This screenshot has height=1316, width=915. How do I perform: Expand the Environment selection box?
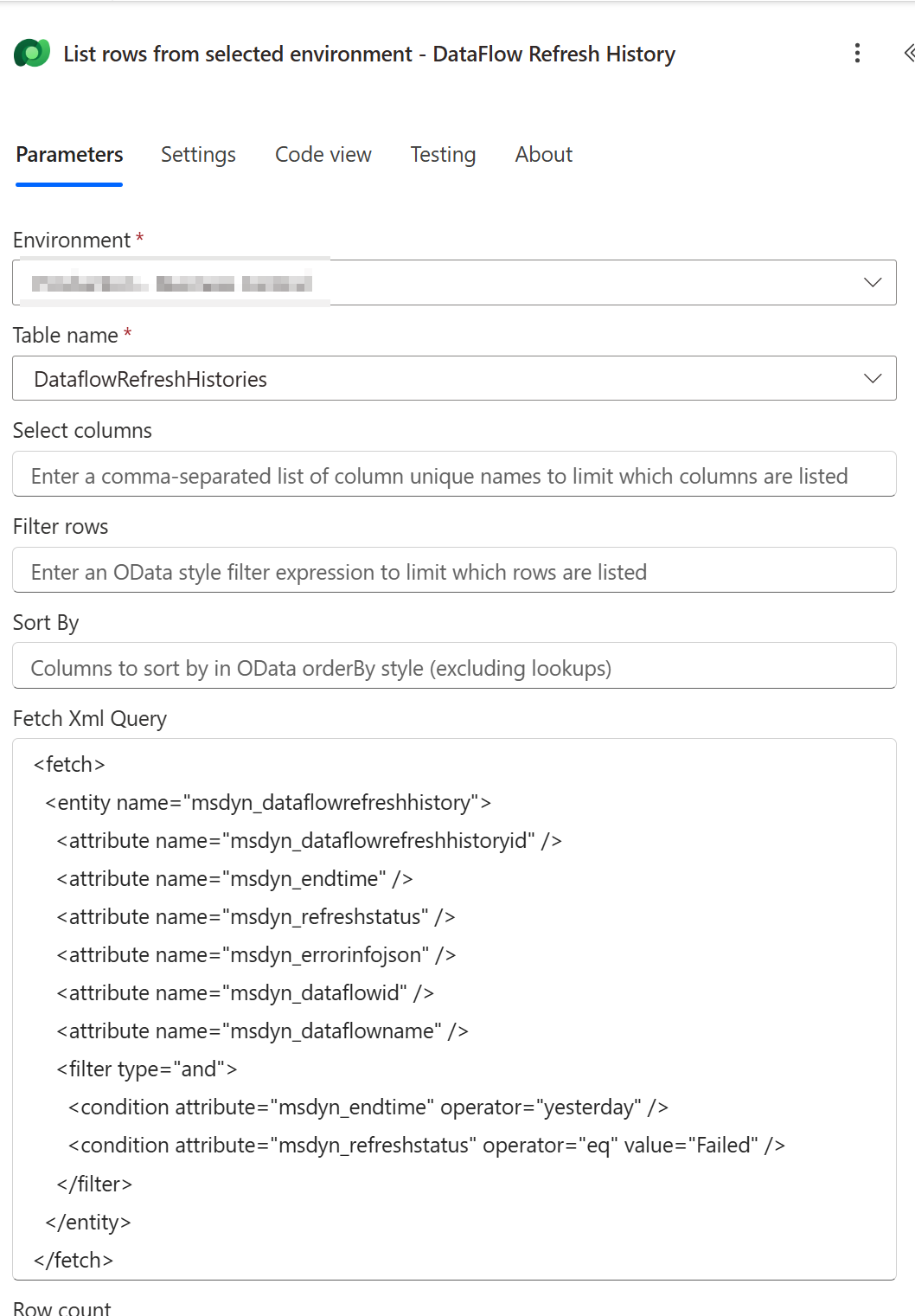(454, 283)
